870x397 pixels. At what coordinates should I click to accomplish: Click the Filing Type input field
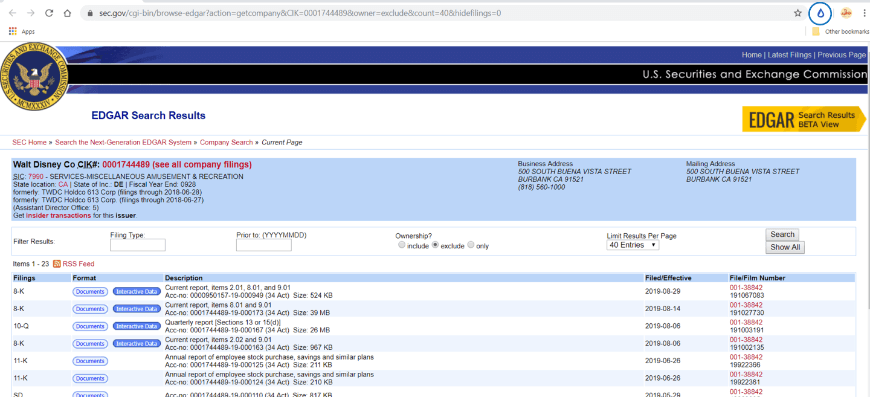click(x=138, y=245)
